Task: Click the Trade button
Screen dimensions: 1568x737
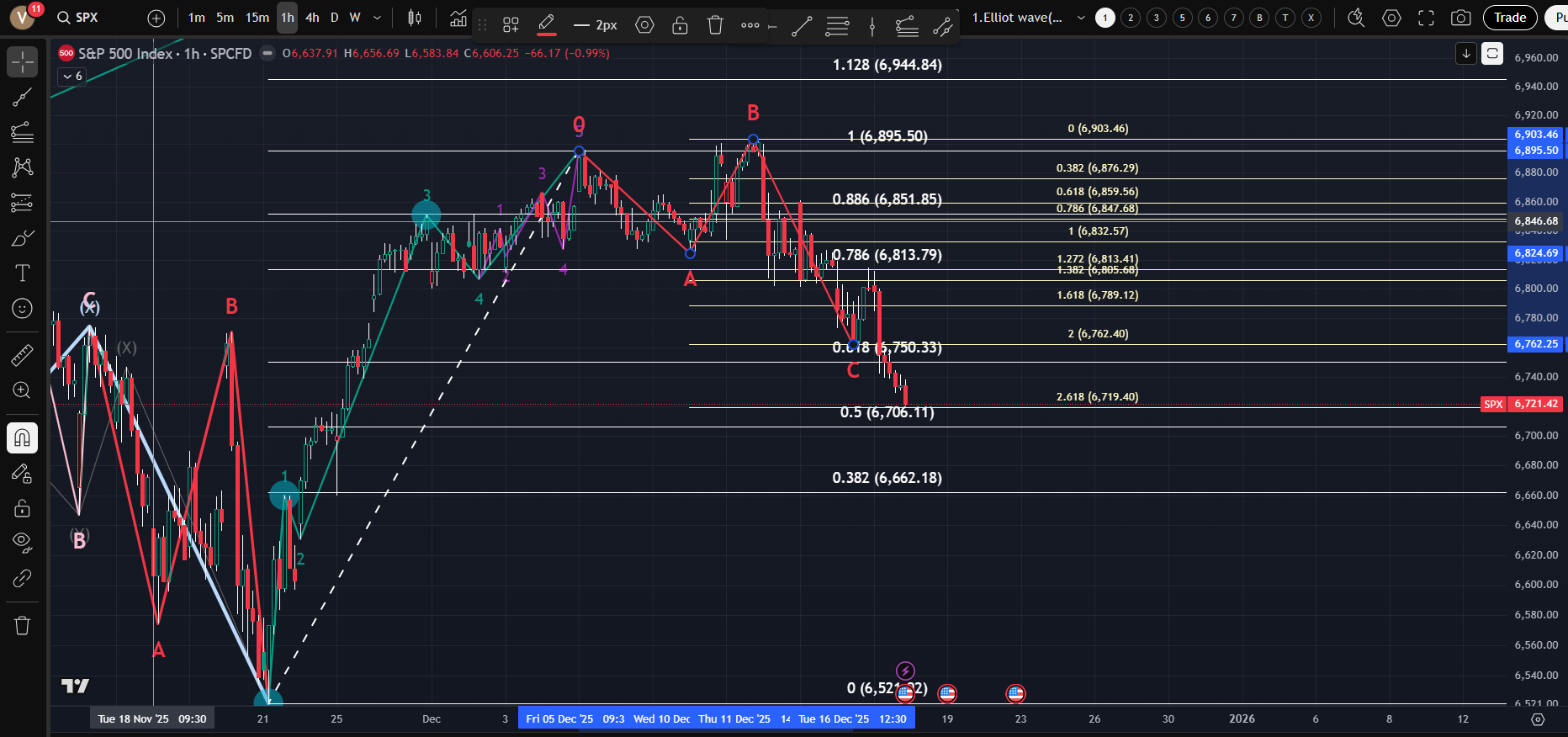Action: click(1510, 18)
